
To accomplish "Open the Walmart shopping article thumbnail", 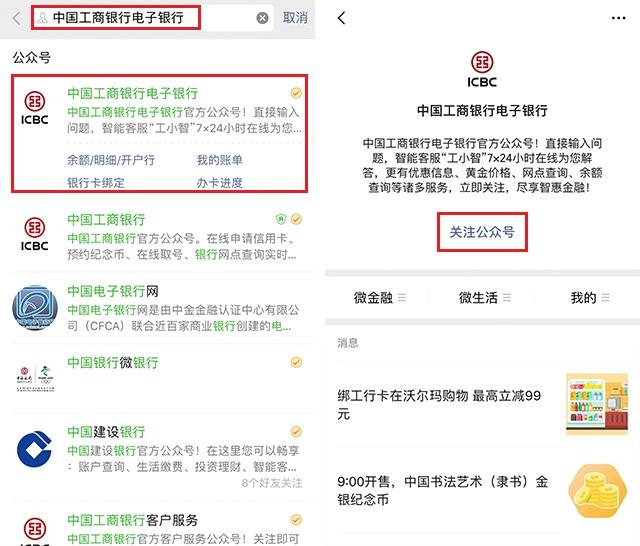I will pyautogui.click(x=597, y=404).
